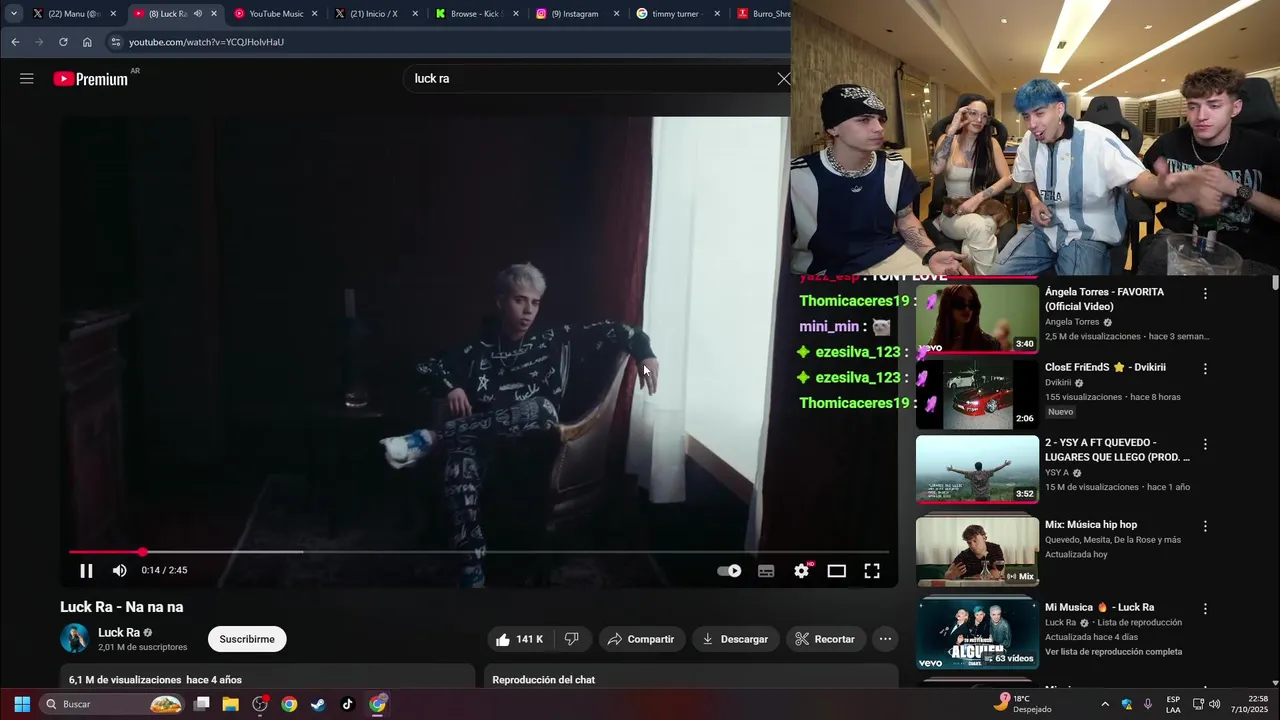
Task: Mute the video player volume
Action: [x=120, y=571]
